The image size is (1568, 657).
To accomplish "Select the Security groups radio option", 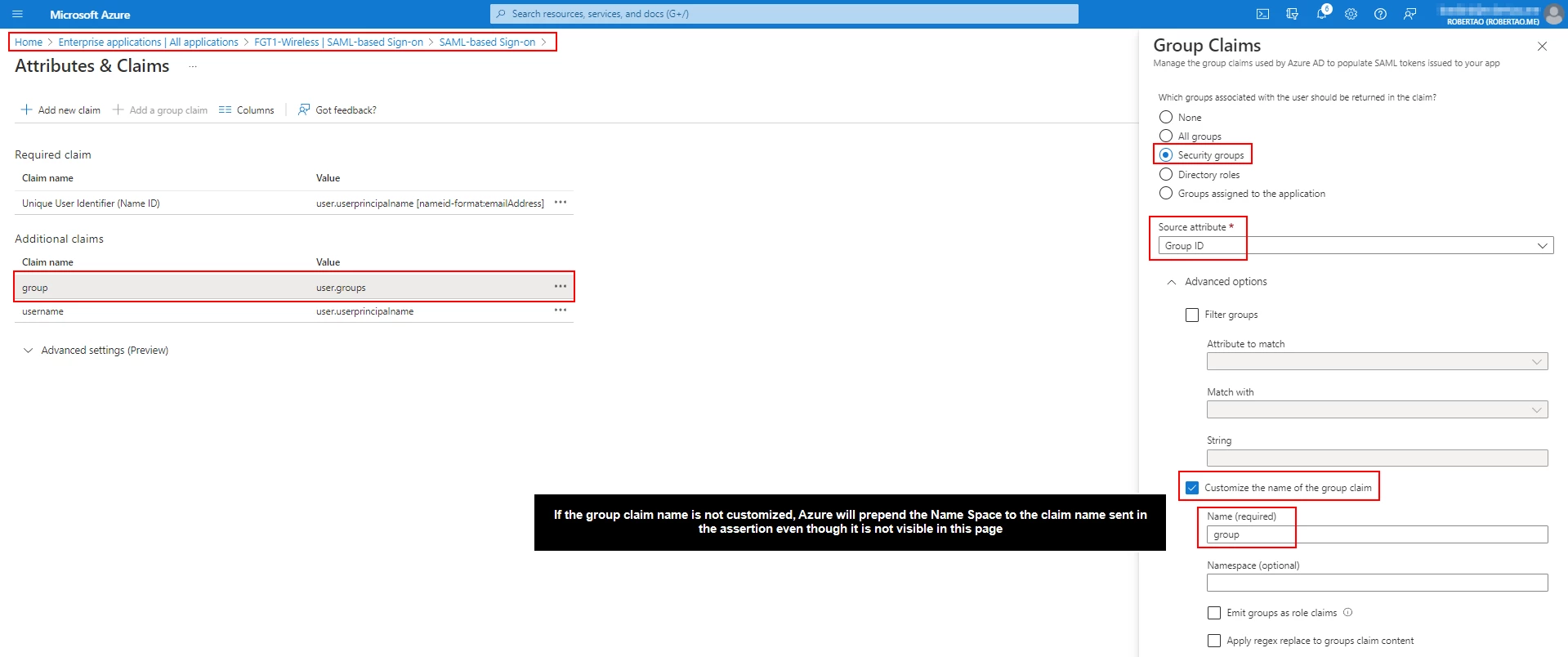I will (x=1166, y=154).
